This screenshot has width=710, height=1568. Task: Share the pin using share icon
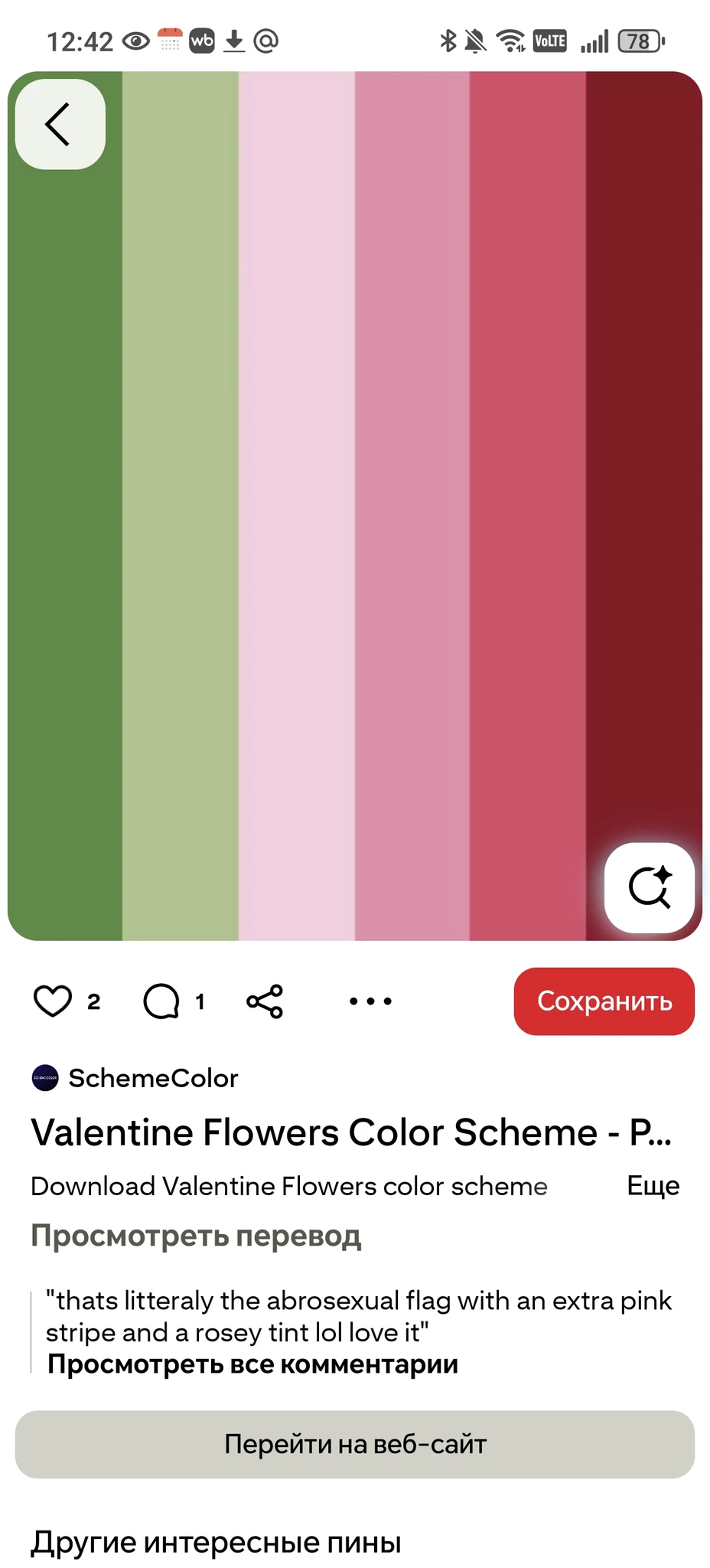[x=265, y=1001]
